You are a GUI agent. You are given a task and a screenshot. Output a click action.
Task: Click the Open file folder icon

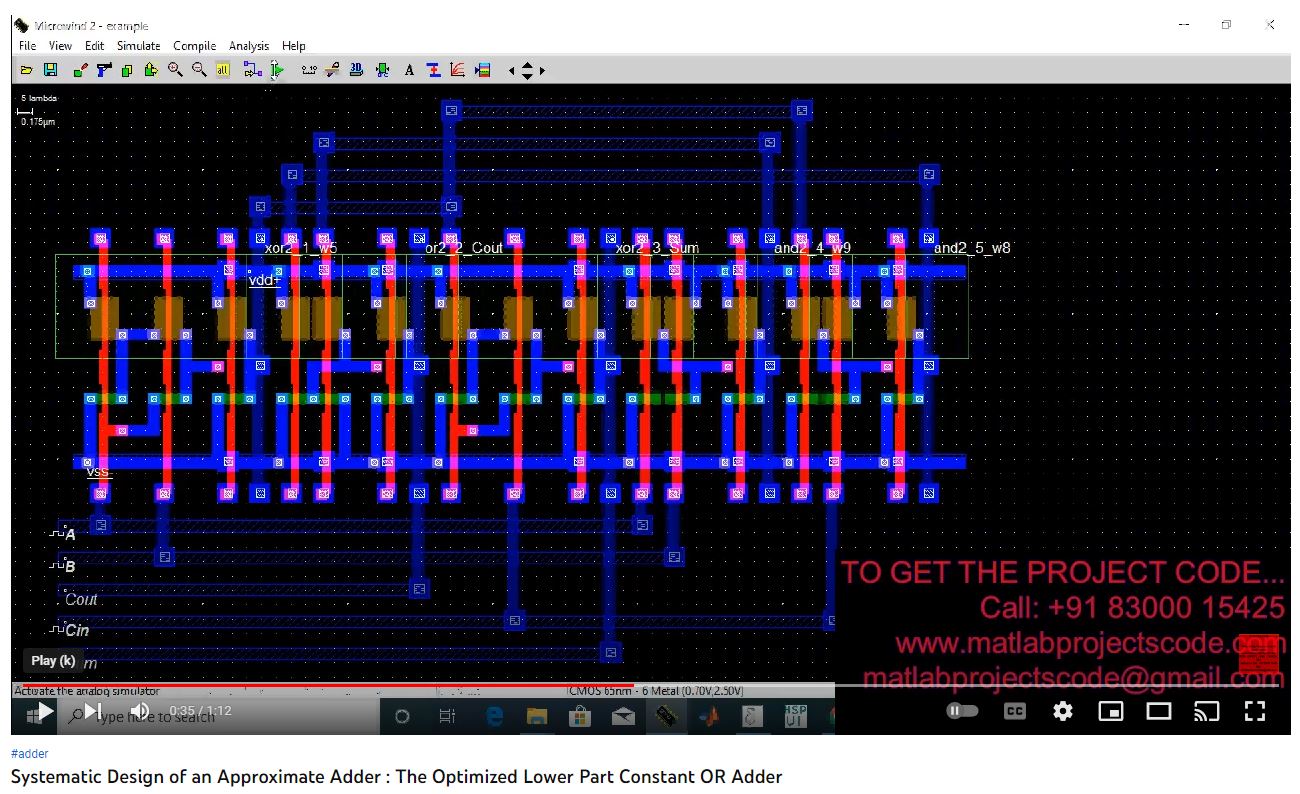[x=27, y=70]
